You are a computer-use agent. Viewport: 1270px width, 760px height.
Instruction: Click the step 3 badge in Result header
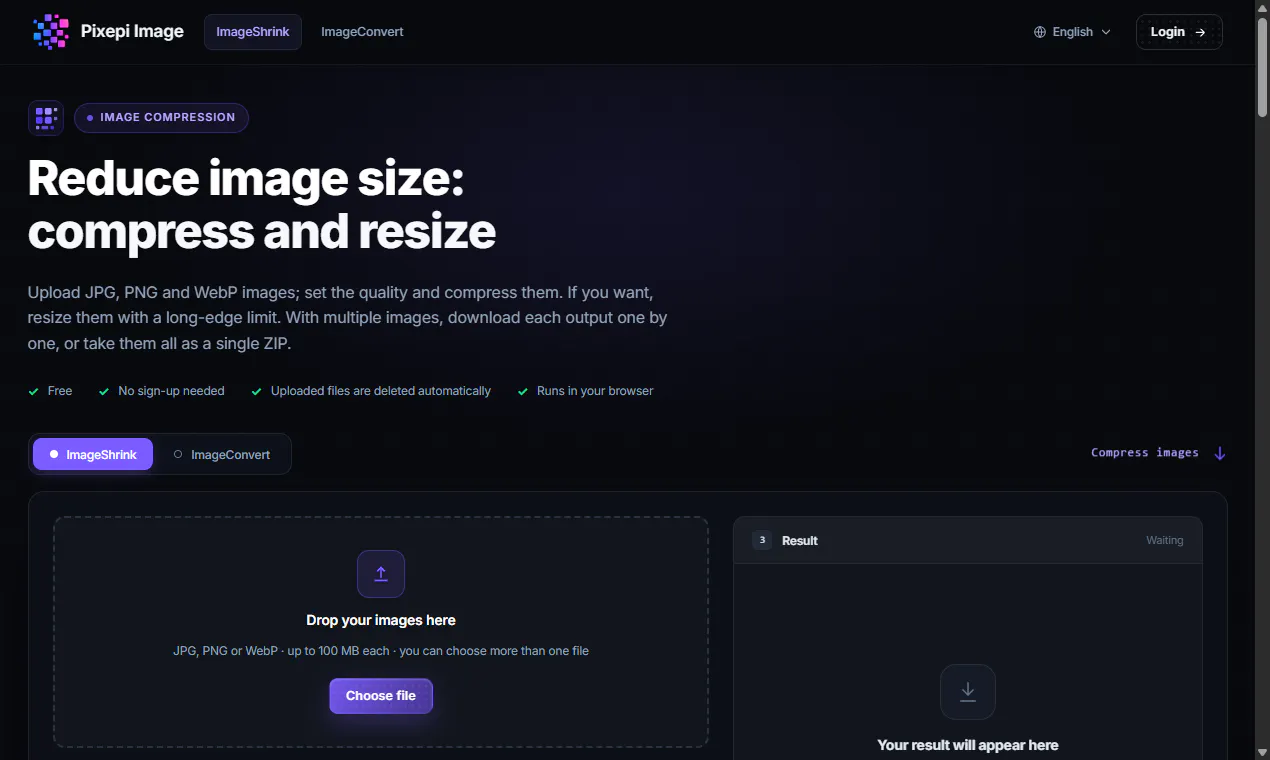pos(762,540)
